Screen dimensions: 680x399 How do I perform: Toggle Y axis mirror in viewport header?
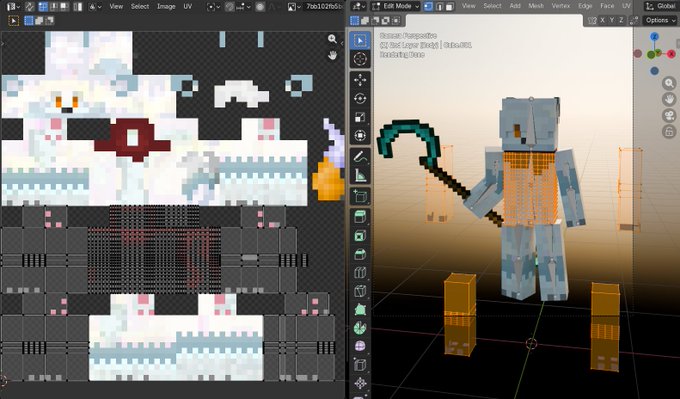coord(612,20)
